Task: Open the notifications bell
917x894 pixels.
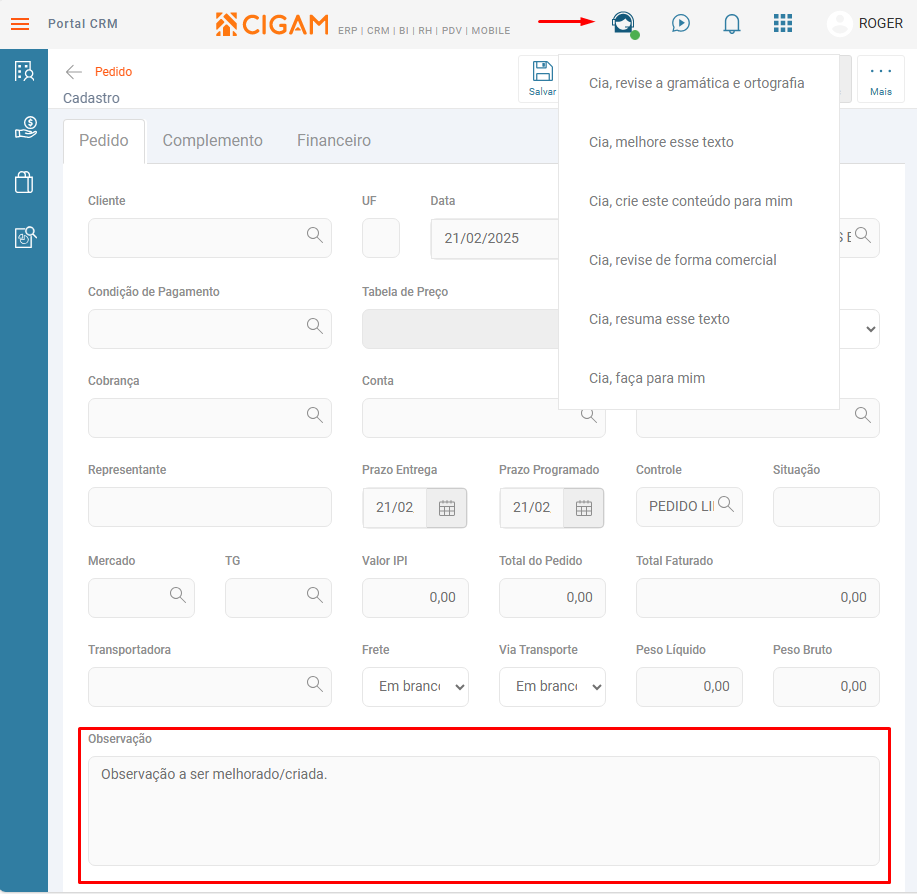Action: pyautogui.click(x=732, y=24)
